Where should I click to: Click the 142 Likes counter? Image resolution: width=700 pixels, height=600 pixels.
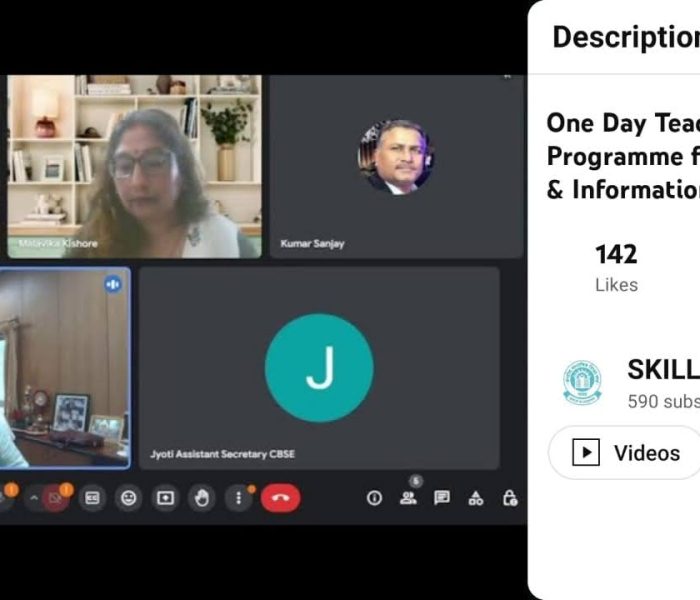(x=617, y=267)
